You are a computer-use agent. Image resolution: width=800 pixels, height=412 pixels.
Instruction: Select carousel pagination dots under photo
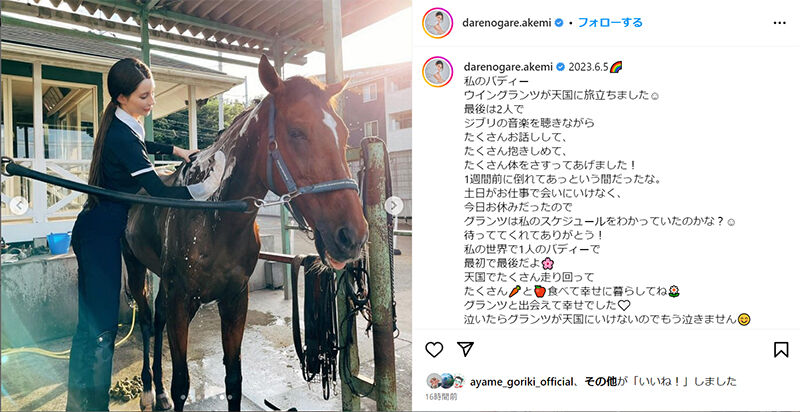tap(206, 397)
